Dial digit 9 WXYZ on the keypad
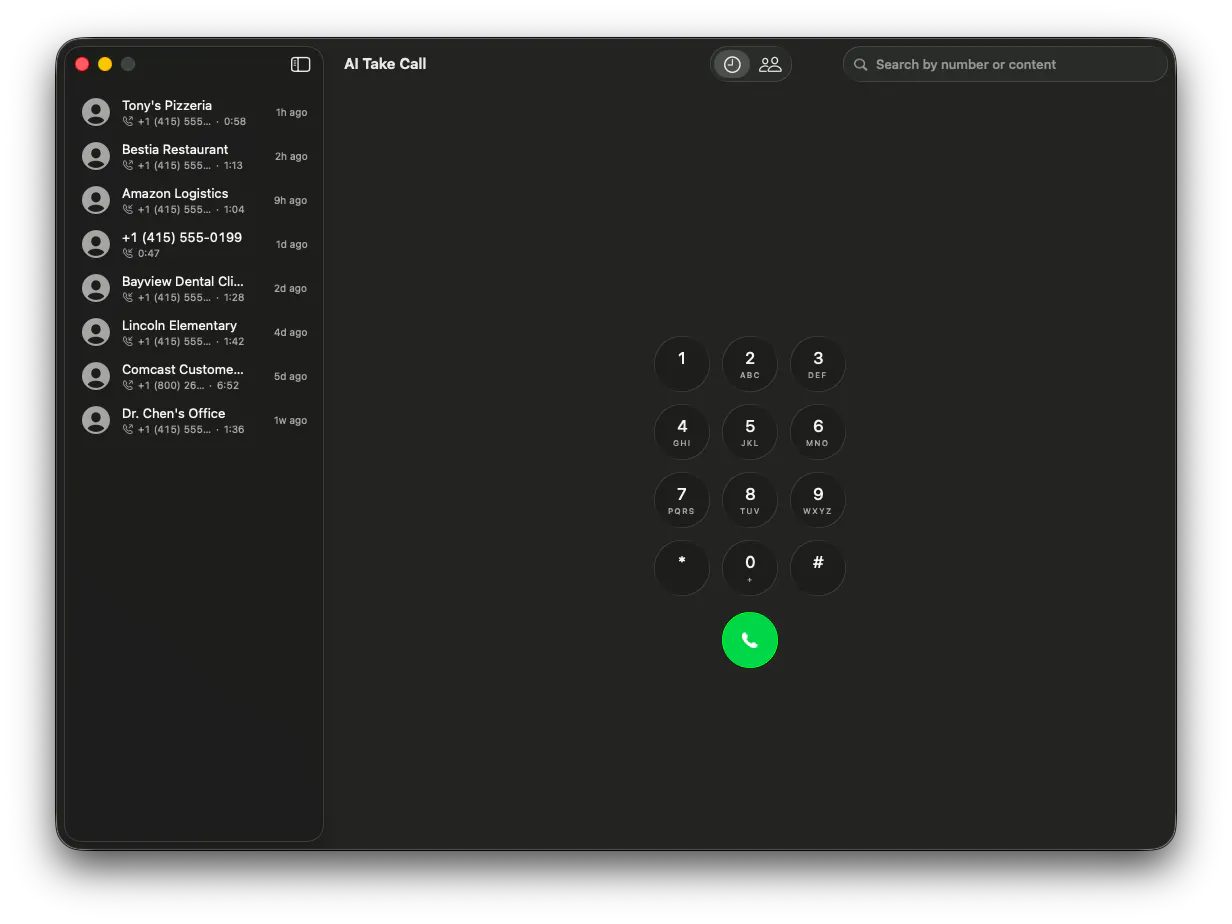The width and height of the screenshot is (1232, 924). pyautogui.click(x=818, y=500)
